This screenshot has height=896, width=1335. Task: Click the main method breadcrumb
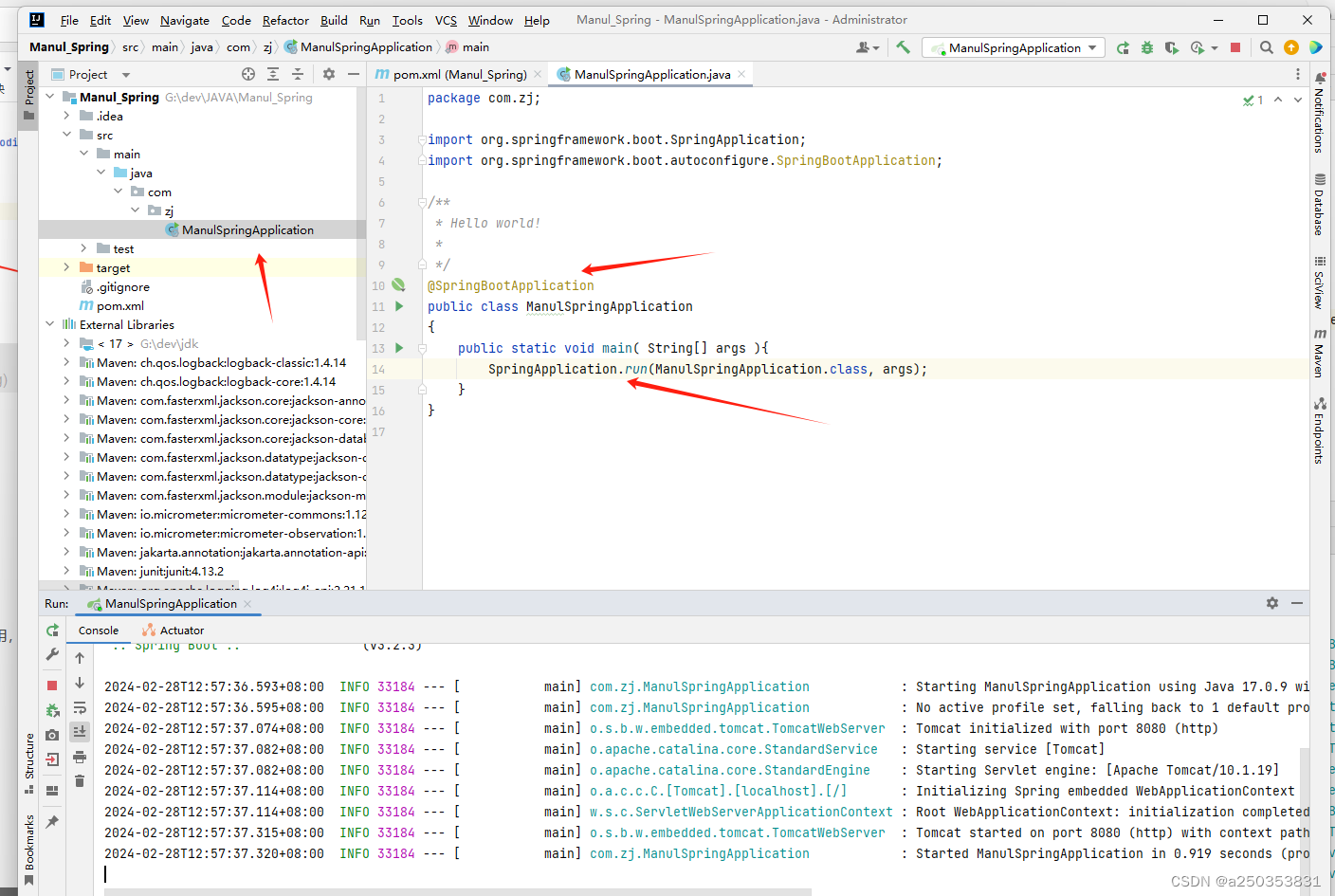point(467,47)
